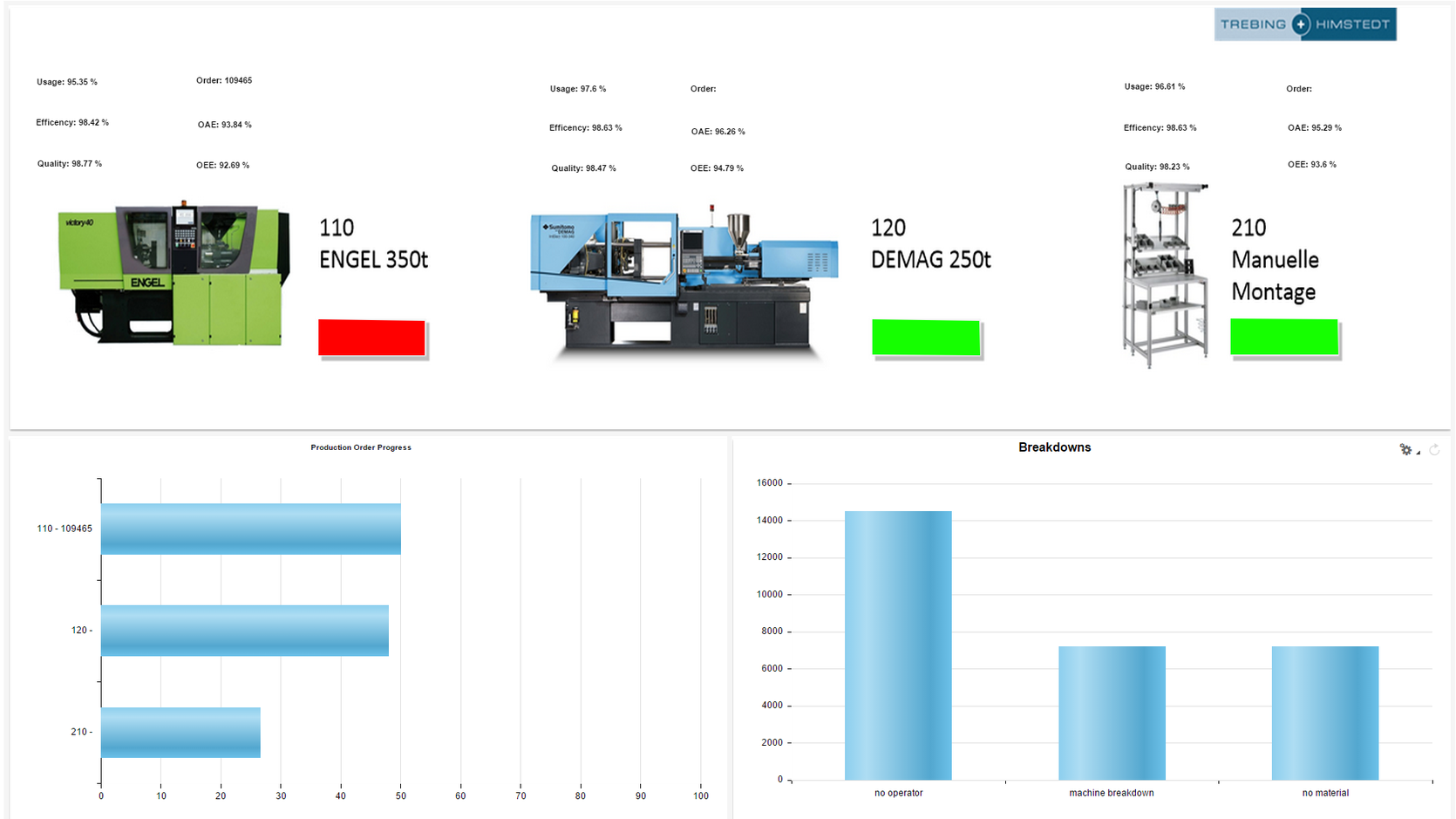Click the progress bar for order 210
This screenshot has height=819, width=1456.
tap(180, 733)
